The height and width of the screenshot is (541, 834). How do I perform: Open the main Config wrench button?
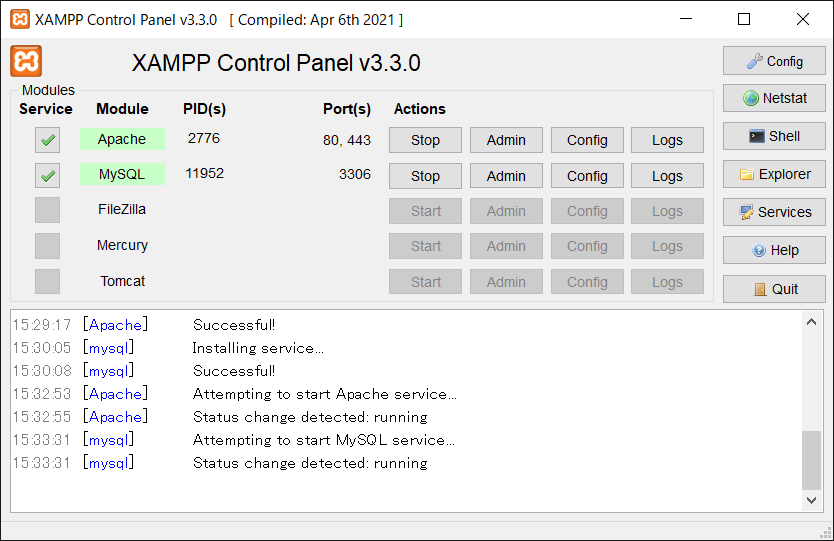[774, 61]
